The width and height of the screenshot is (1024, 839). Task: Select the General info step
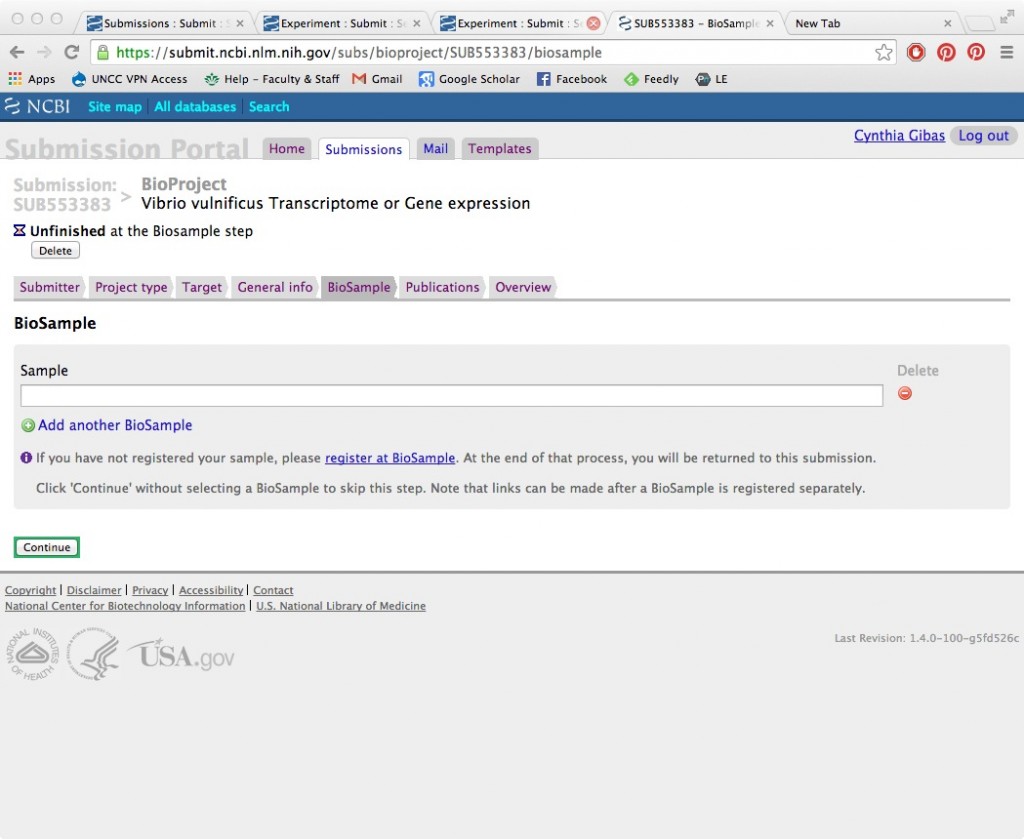(x=275, y=287)
